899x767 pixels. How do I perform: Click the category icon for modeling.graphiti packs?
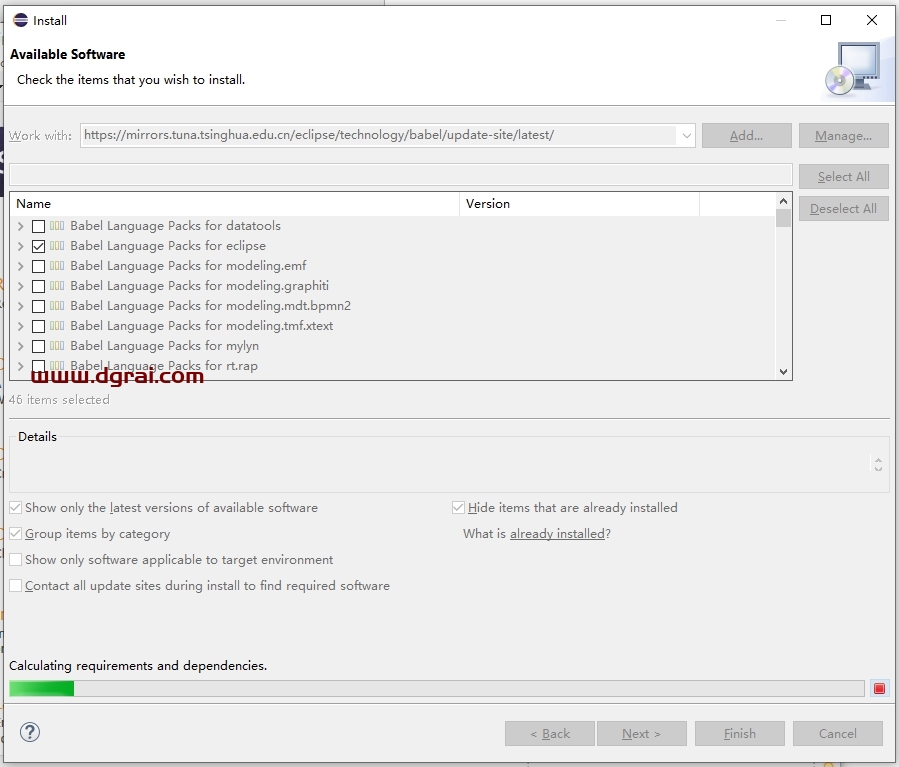57,285
